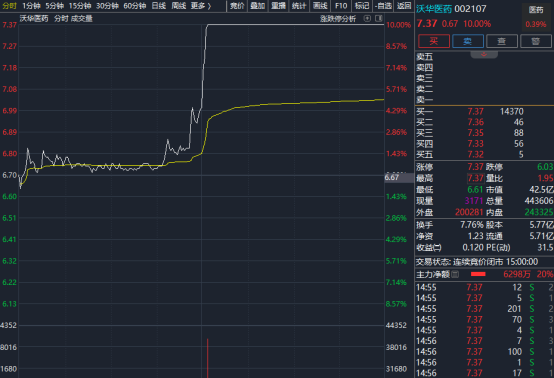Click the 叠加 overlay button

[x=258, y=6]
